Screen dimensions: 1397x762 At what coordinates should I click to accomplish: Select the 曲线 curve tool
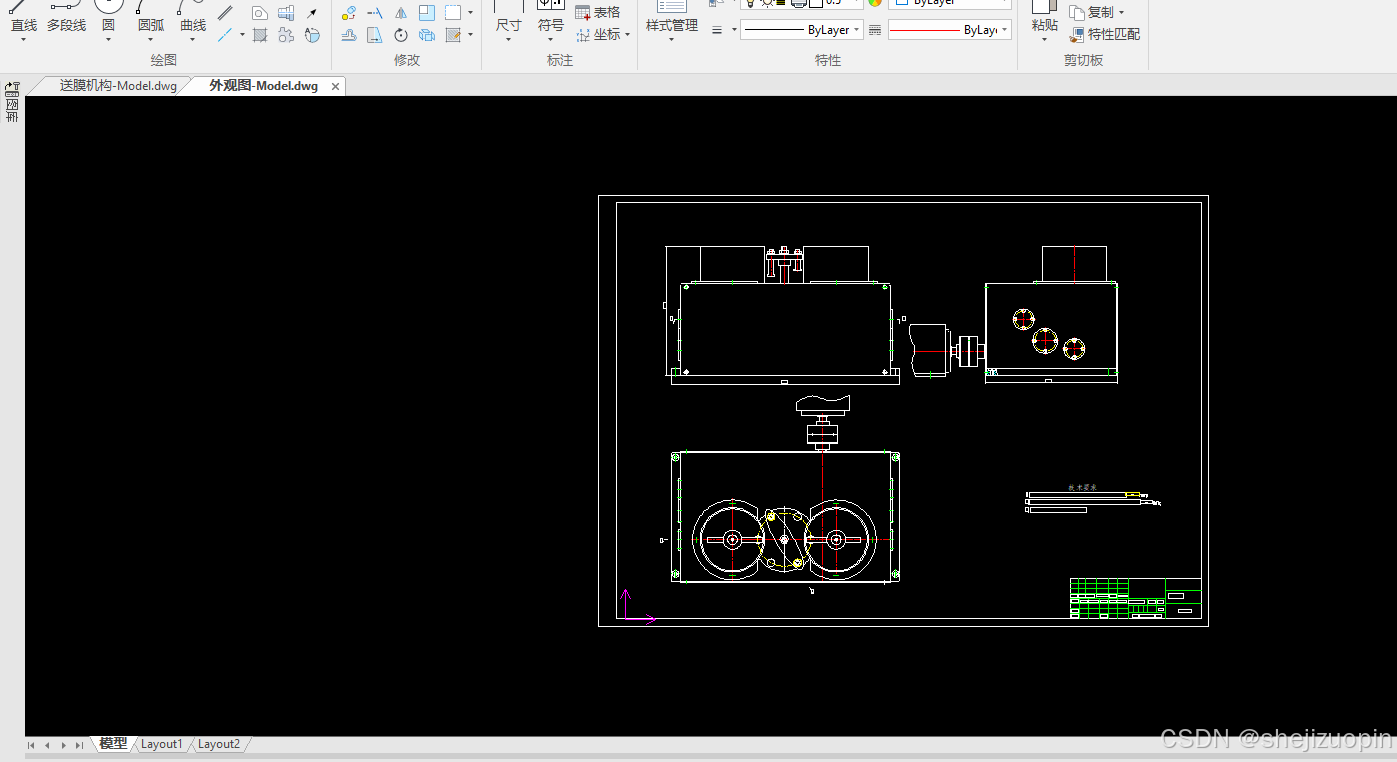tap(193, 18)
